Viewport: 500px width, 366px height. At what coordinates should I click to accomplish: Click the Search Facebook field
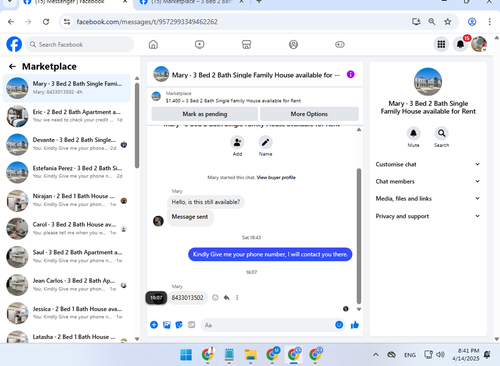click(x=80, y=44)
